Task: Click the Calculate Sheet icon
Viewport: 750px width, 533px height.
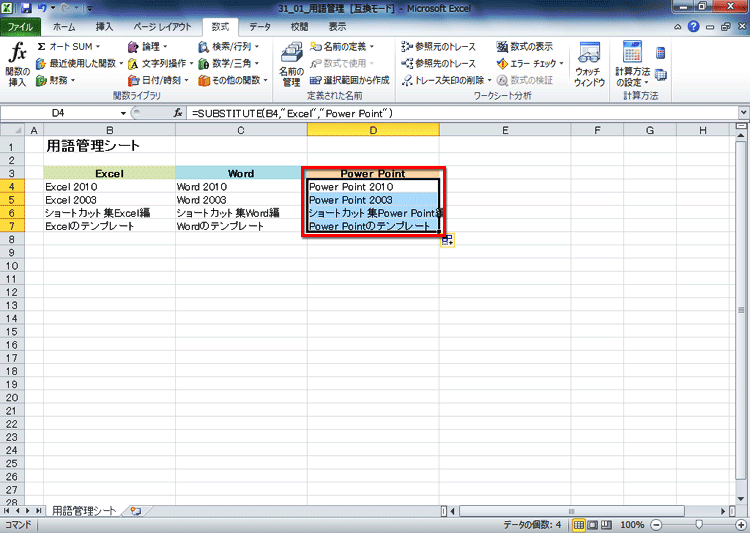Action: (661, 75)
